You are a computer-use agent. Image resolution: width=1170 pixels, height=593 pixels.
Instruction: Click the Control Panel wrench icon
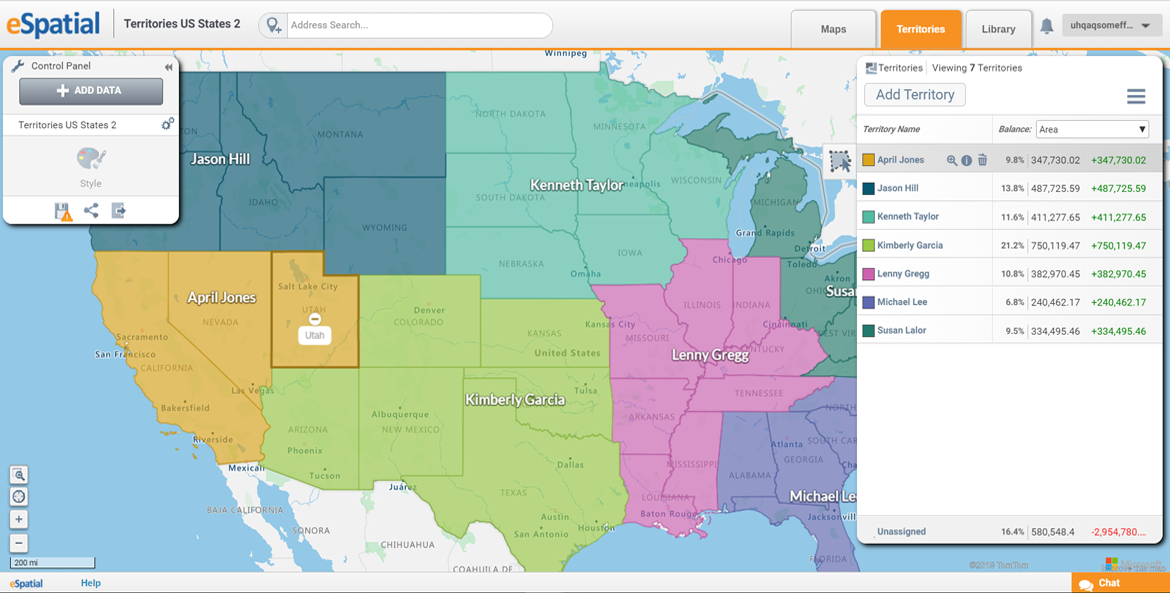tap(17, 66)
